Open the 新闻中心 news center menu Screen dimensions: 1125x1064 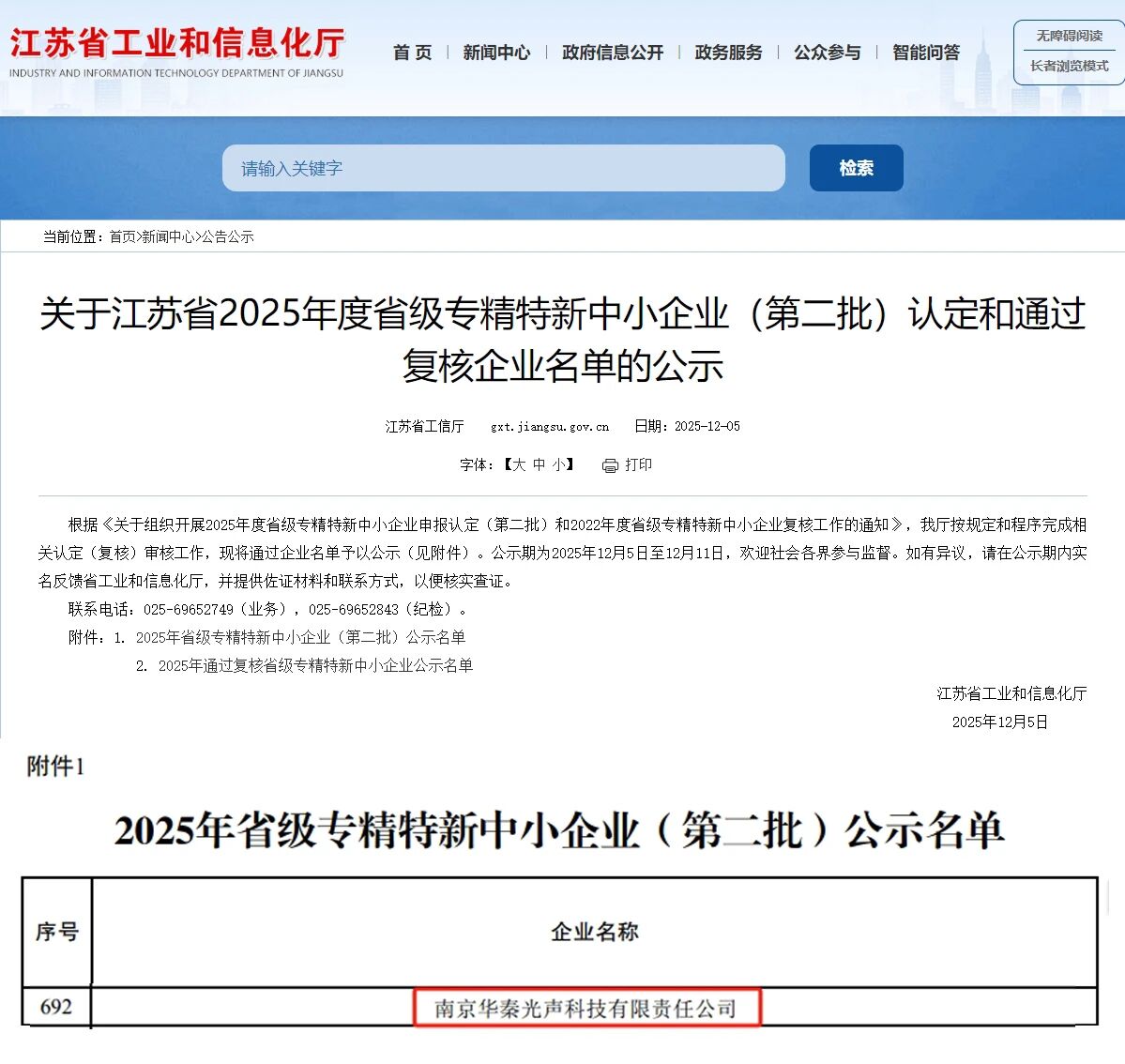click(x=496, y=53)
